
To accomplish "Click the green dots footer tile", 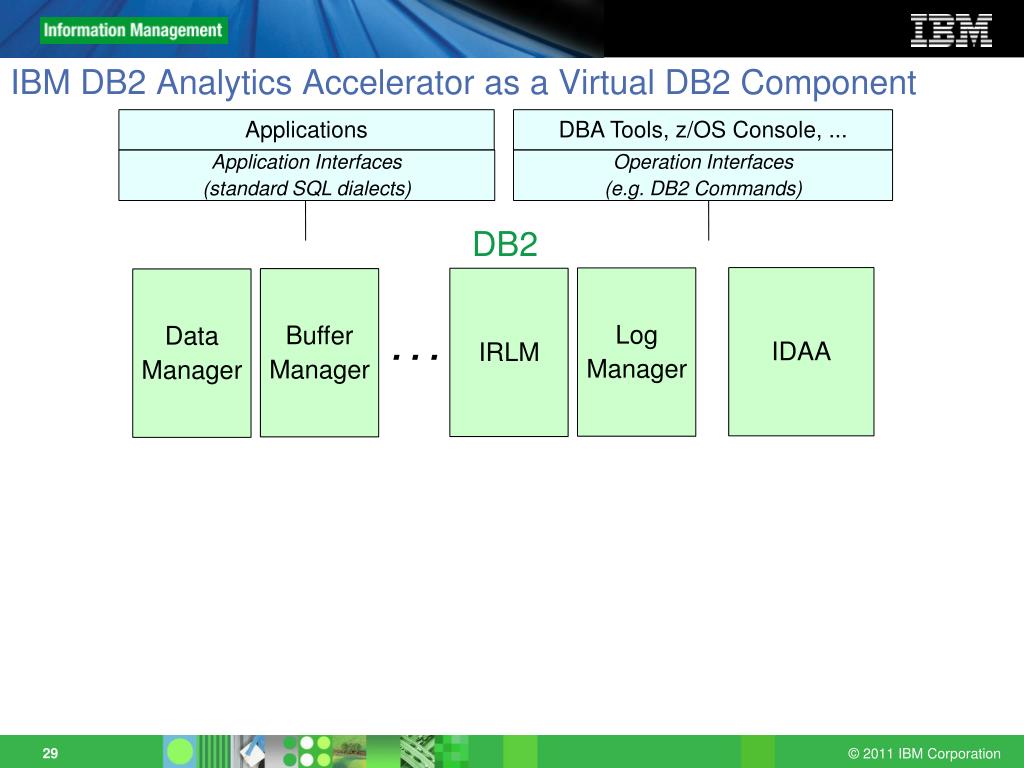I will tap(307, 752).
